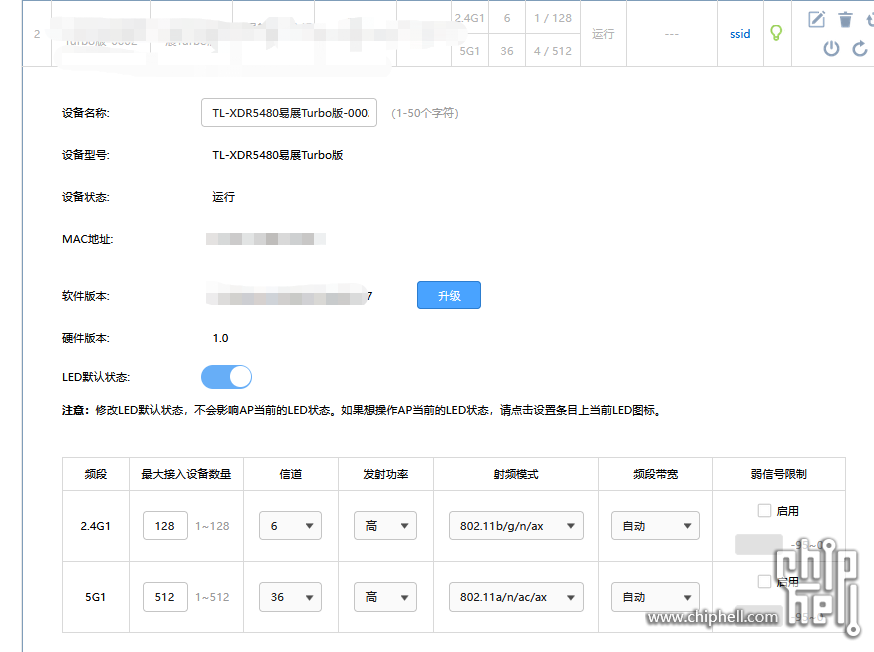
Task: Open the ssid link in device row
Action: 740,34
